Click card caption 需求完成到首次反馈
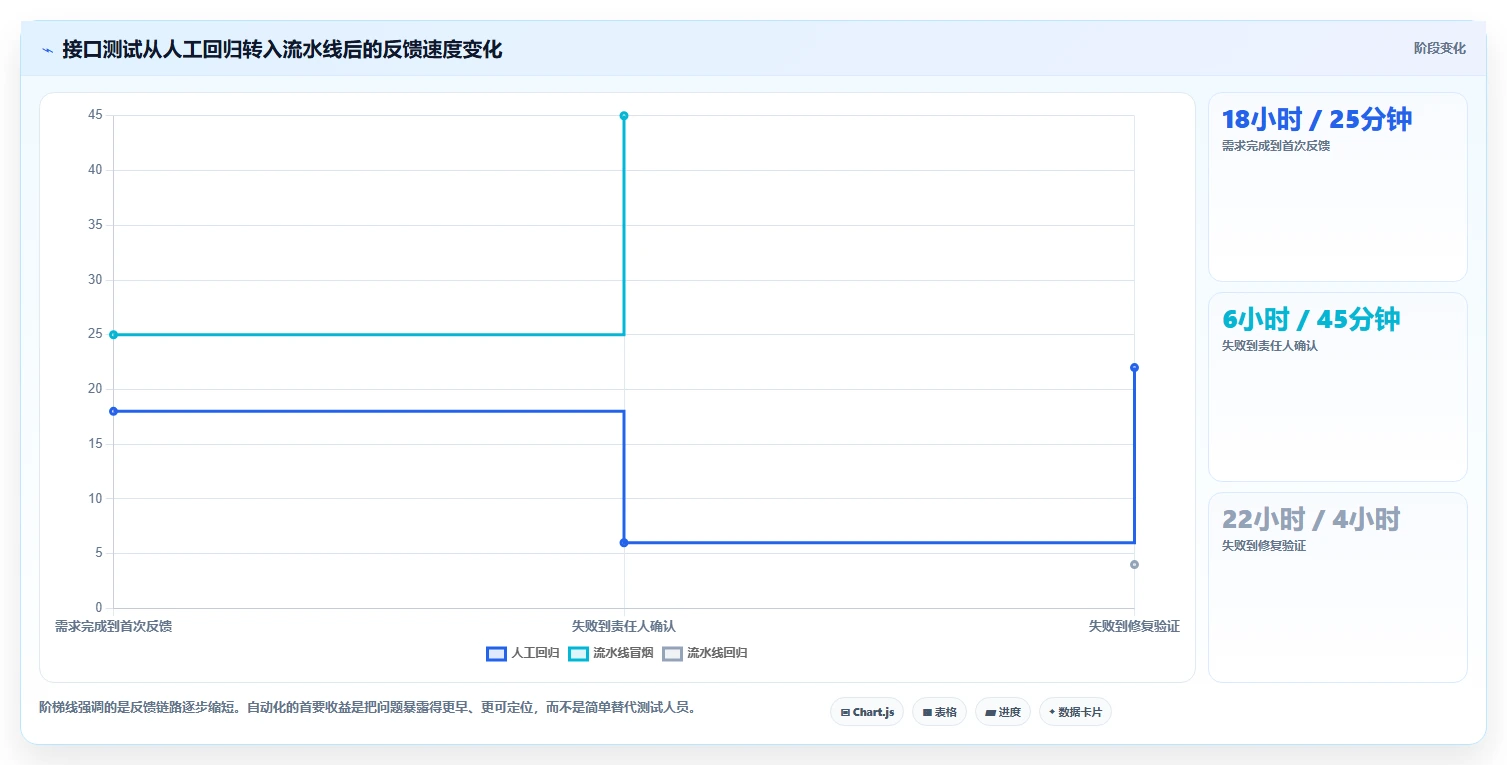 (x=1276, y=145)
